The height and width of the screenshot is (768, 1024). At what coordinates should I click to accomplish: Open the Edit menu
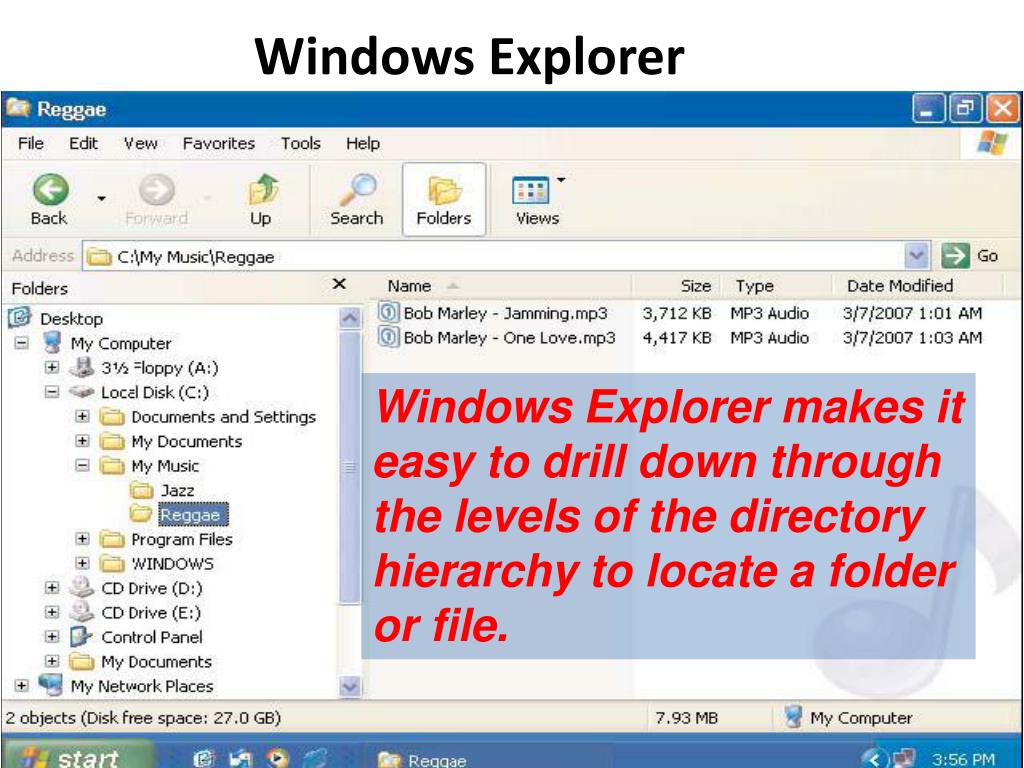[x=84, y=143]
